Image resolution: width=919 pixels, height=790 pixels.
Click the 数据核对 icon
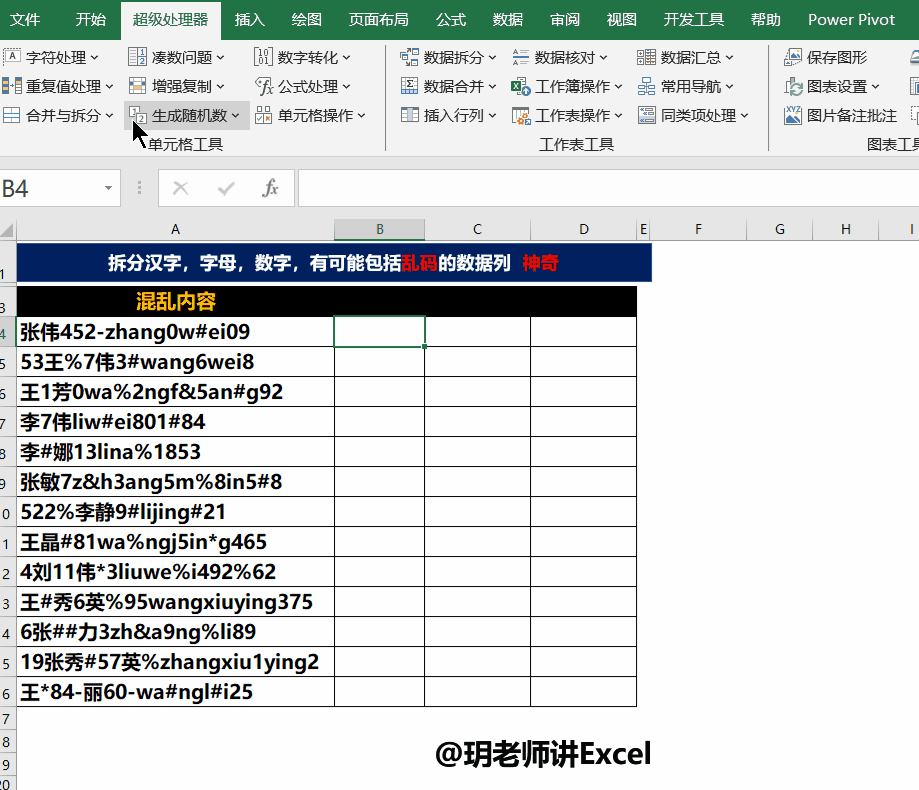520,57
